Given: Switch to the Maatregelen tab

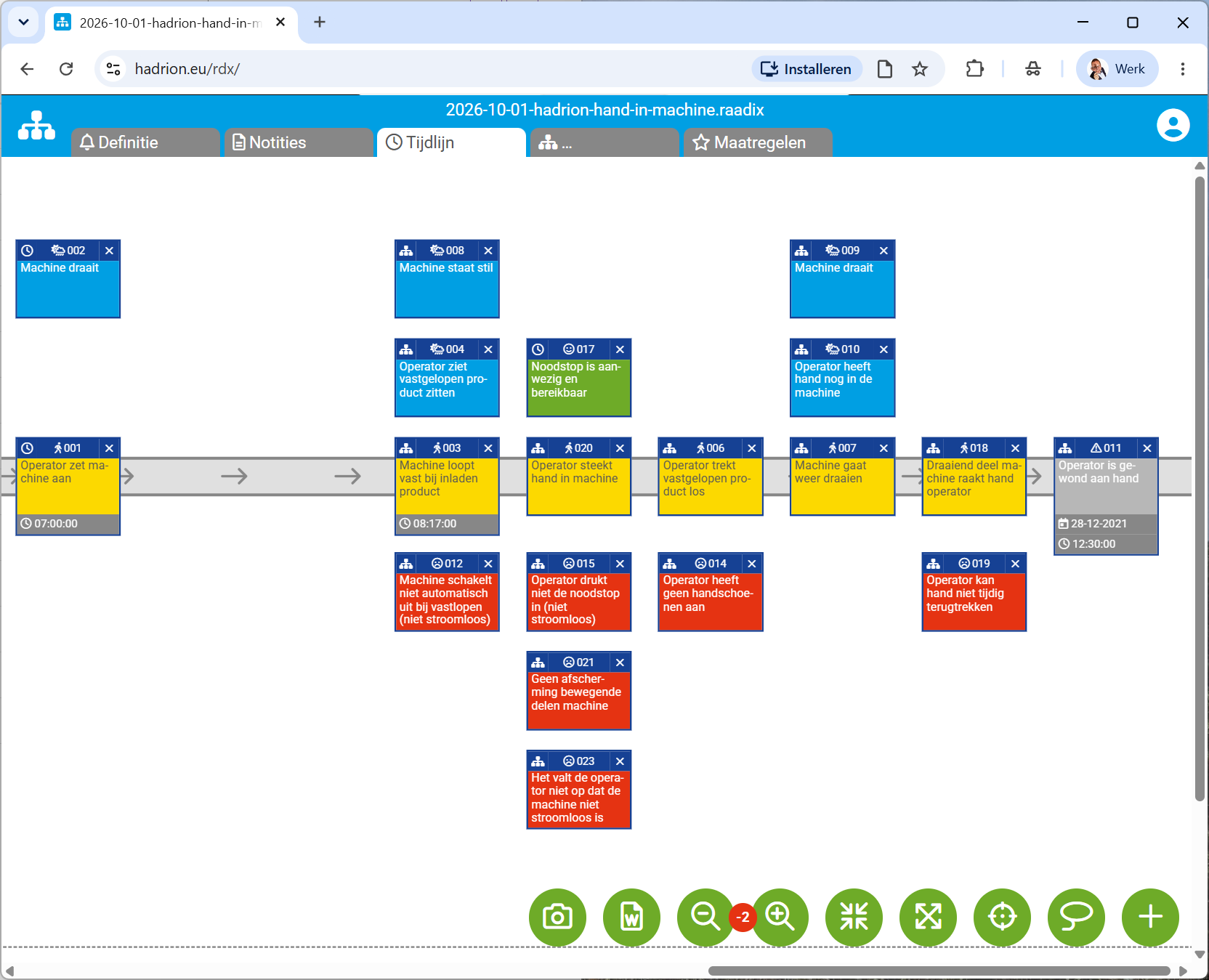Looking at the screenshot, I should tap(758, 142).
